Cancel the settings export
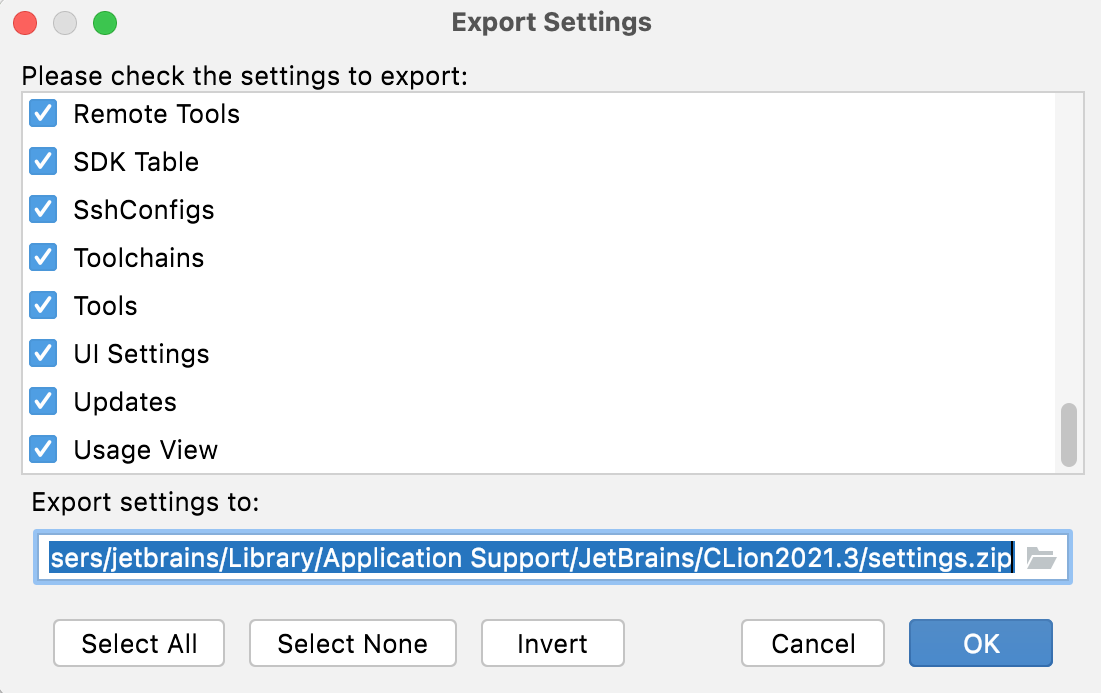1101x693 pixels. [812, 643]
